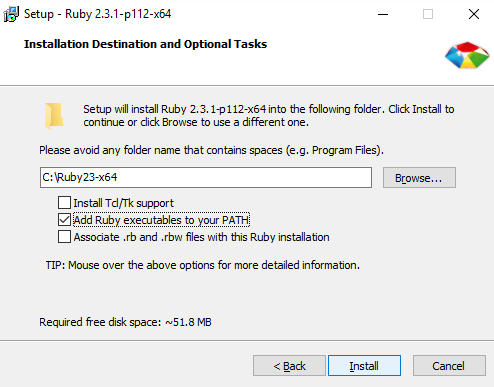Click the 'Required free disk space' text
Screen dimensions: 494x387
(125, 322)
